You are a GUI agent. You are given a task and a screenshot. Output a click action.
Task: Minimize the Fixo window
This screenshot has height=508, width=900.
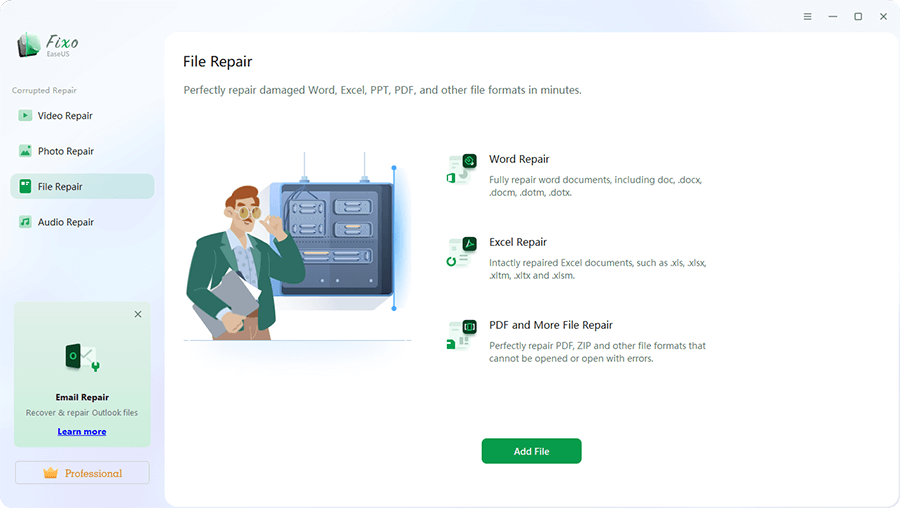833,17
